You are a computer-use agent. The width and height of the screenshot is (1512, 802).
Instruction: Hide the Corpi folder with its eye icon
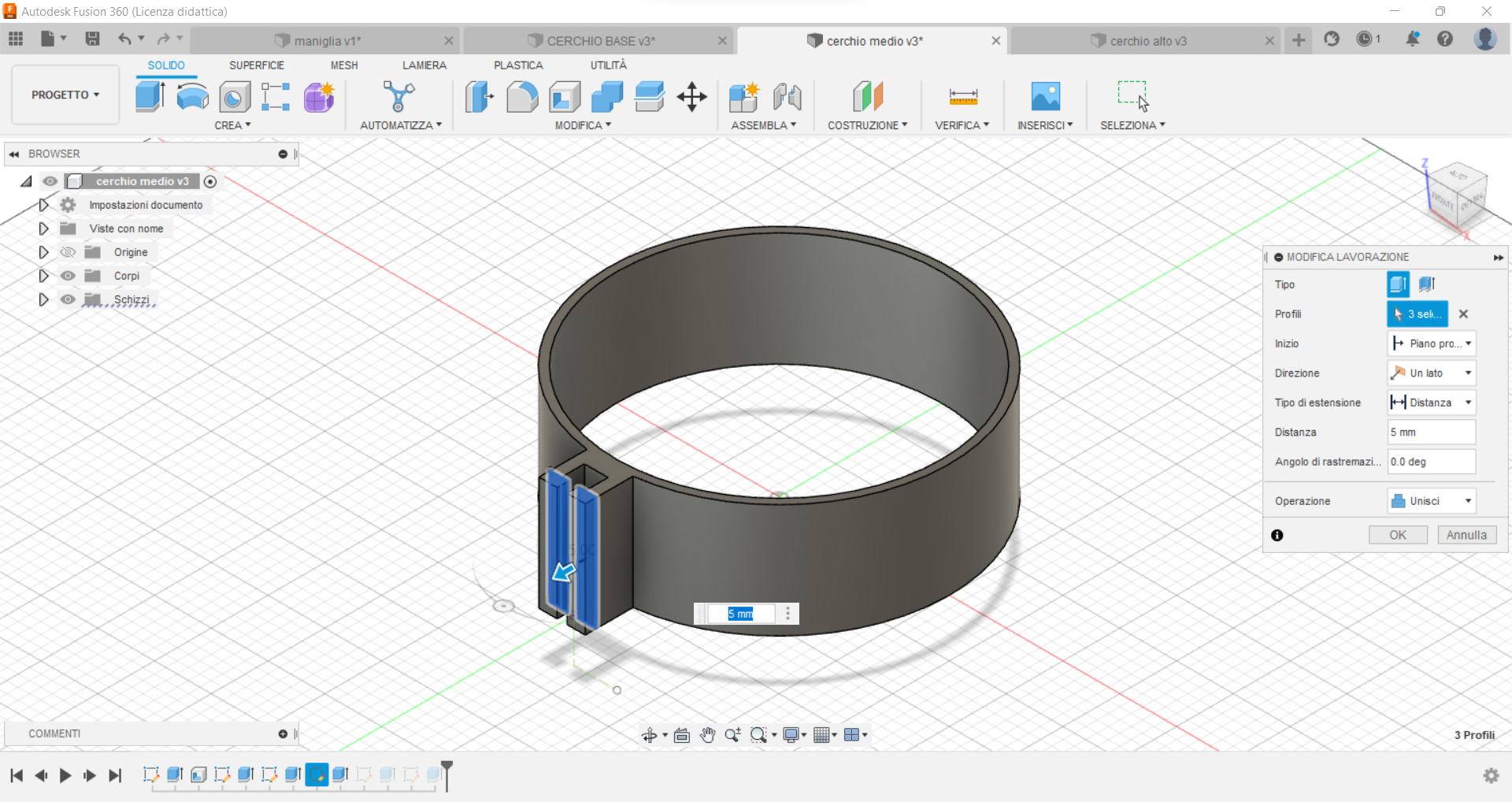pos(68,276)
